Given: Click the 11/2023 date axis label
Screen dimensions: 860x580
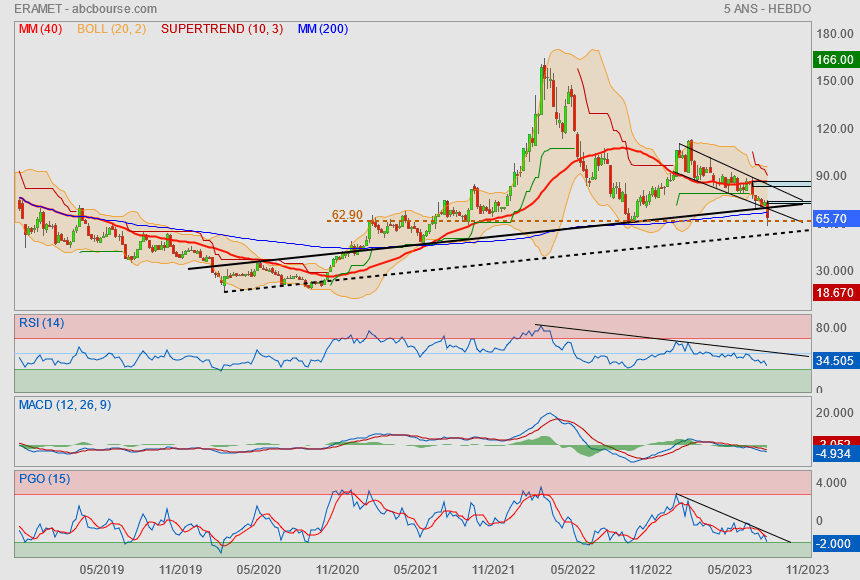Looking at the screenshot, I should point(807,570).
